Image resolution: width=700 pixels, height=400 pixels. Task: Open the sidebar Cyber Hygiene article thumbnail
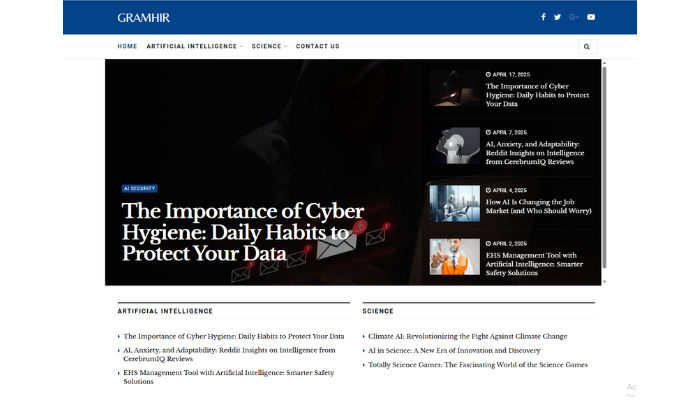454,88
